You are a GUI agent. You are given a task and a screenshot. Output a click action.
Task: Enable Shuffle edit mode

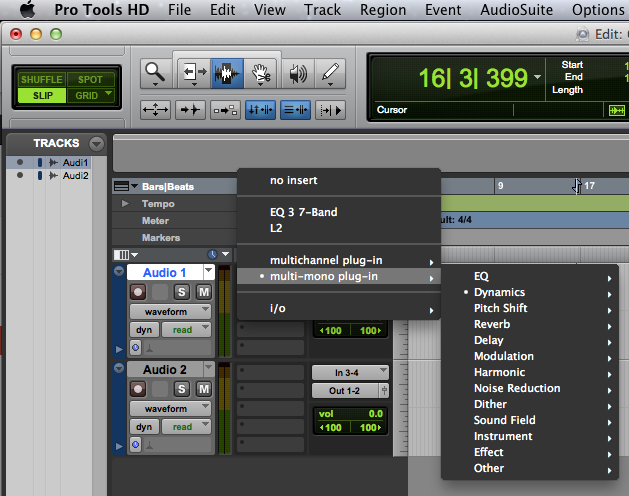point(42,79)
